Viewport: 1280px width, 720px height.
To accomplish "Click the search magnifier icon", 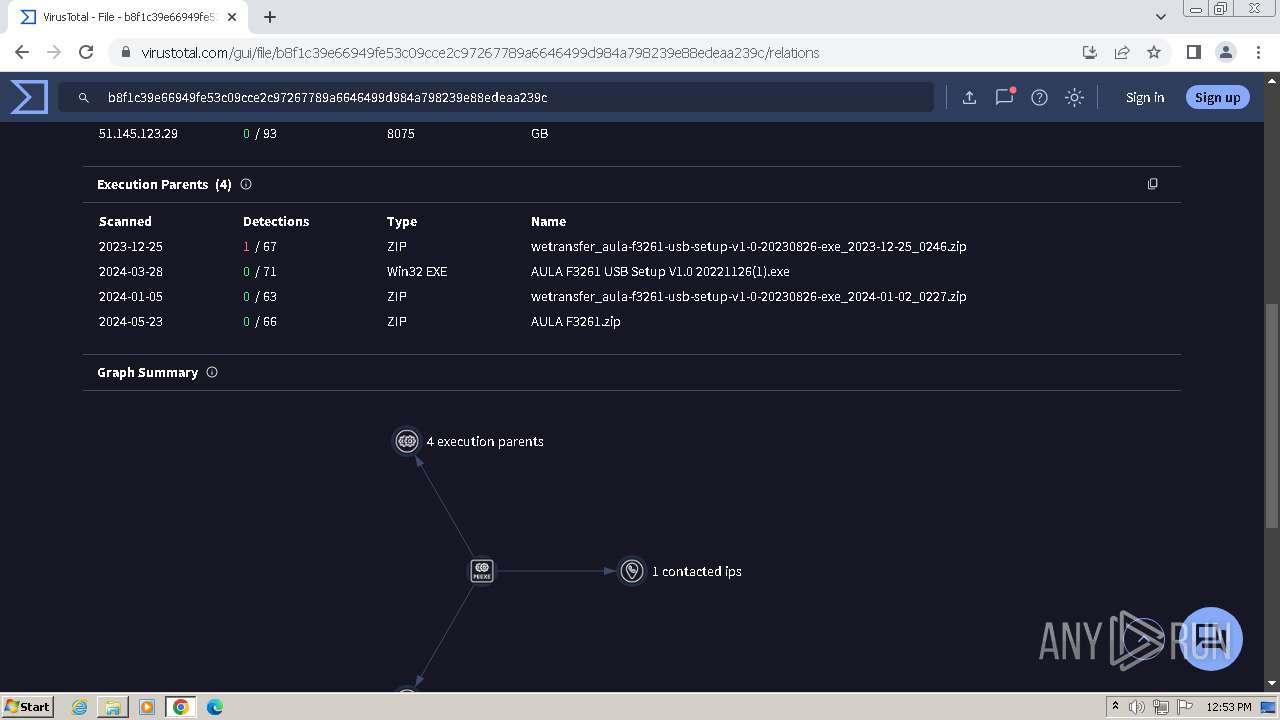I will (84, 97).
